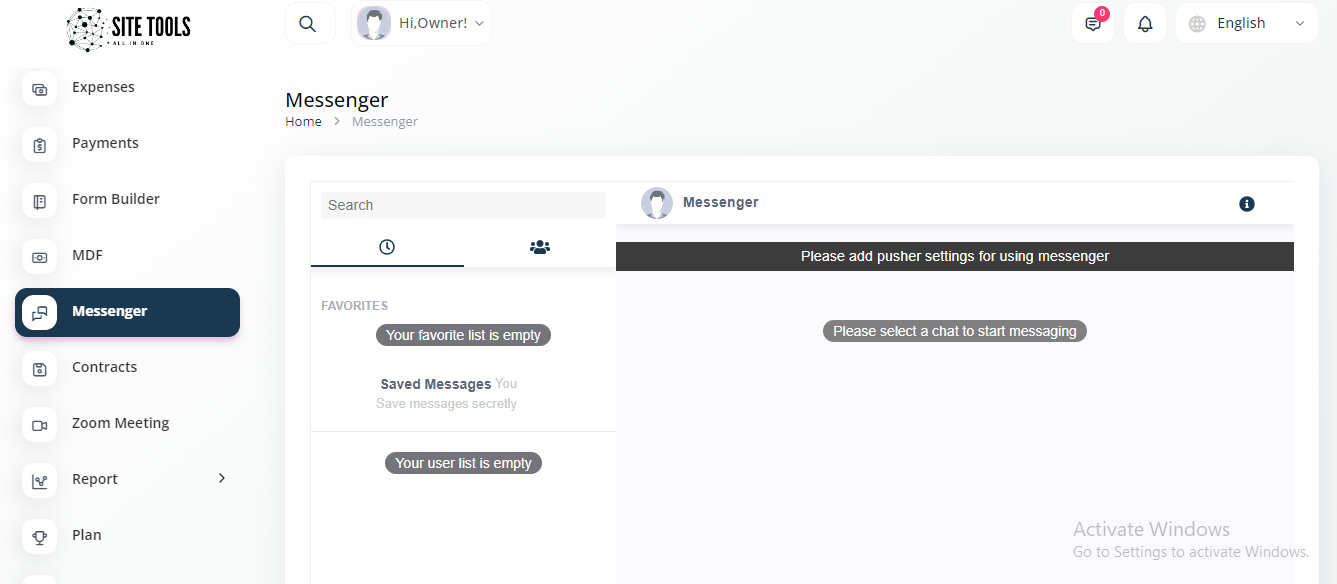Open Contracts from the sidebar
The image size is (1337, 584).
(104, 367)
